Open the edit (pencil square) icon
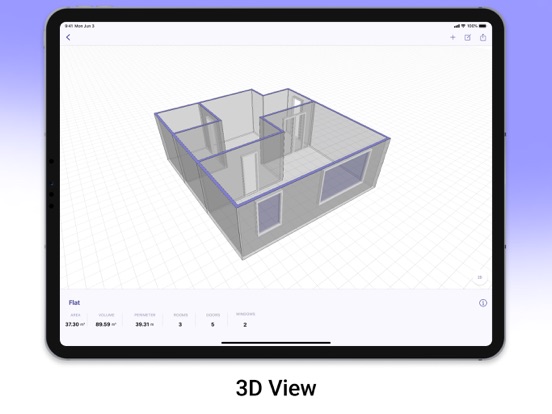The image size is (552, 414). click(x=468, y=37)
